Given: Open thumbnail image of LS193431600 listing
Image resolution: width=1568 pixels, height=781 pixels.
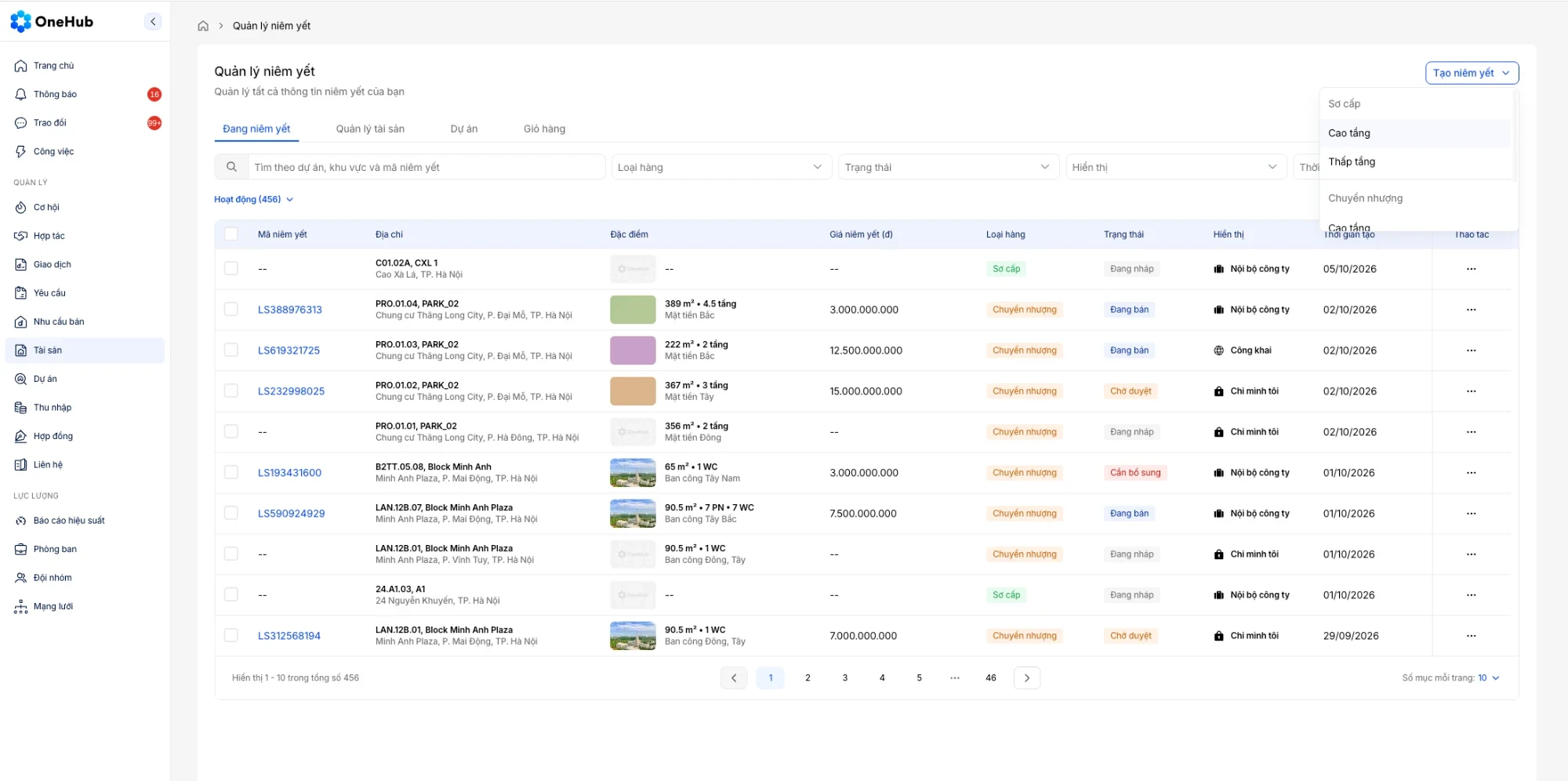Looking at the screenshot, I should (x=633, y=473).
